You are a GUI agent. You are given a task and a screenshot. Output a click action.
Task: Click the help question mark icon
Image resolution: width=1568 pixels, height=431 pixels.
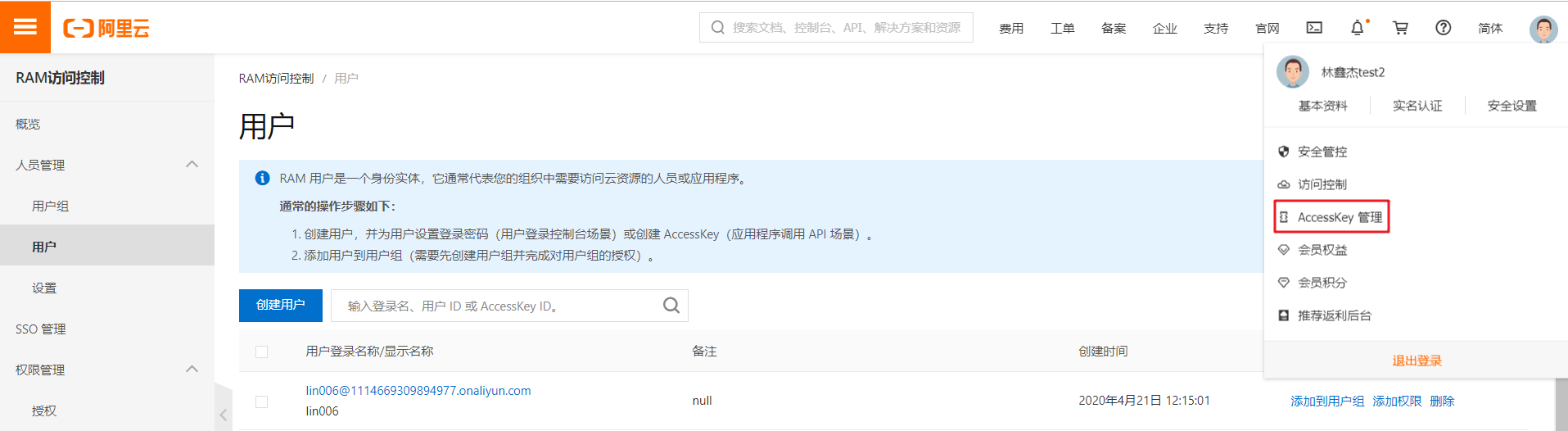point(1443,28)
